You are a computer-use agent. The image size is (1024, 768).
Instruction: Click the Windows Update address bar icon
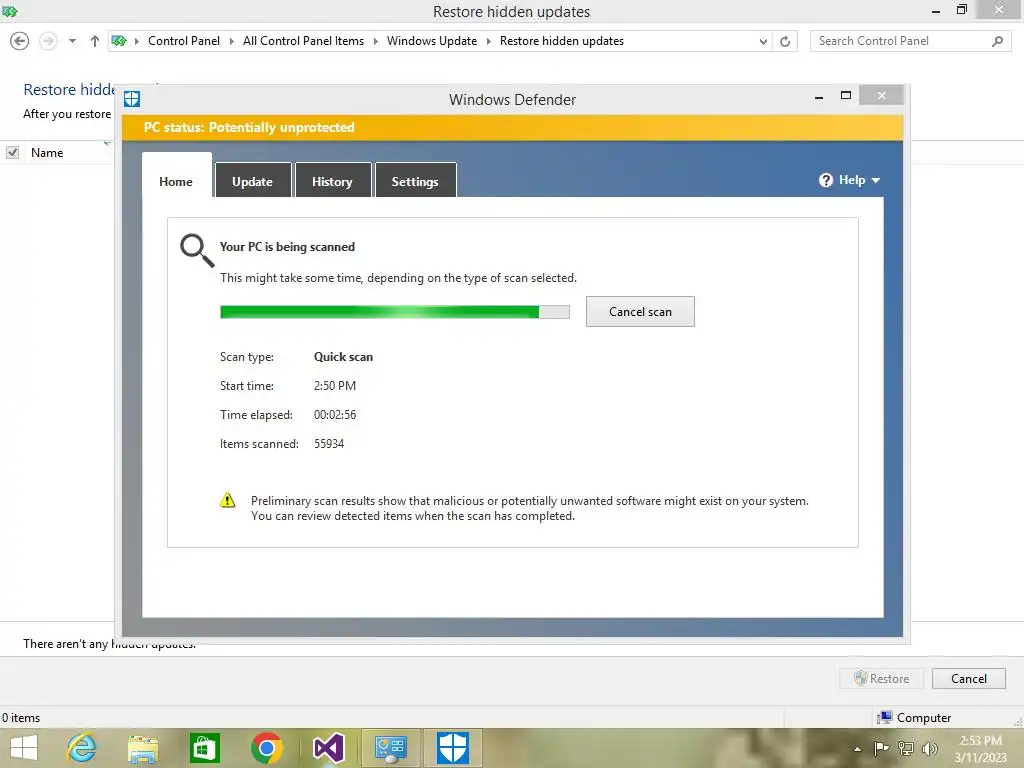(119, 41)
